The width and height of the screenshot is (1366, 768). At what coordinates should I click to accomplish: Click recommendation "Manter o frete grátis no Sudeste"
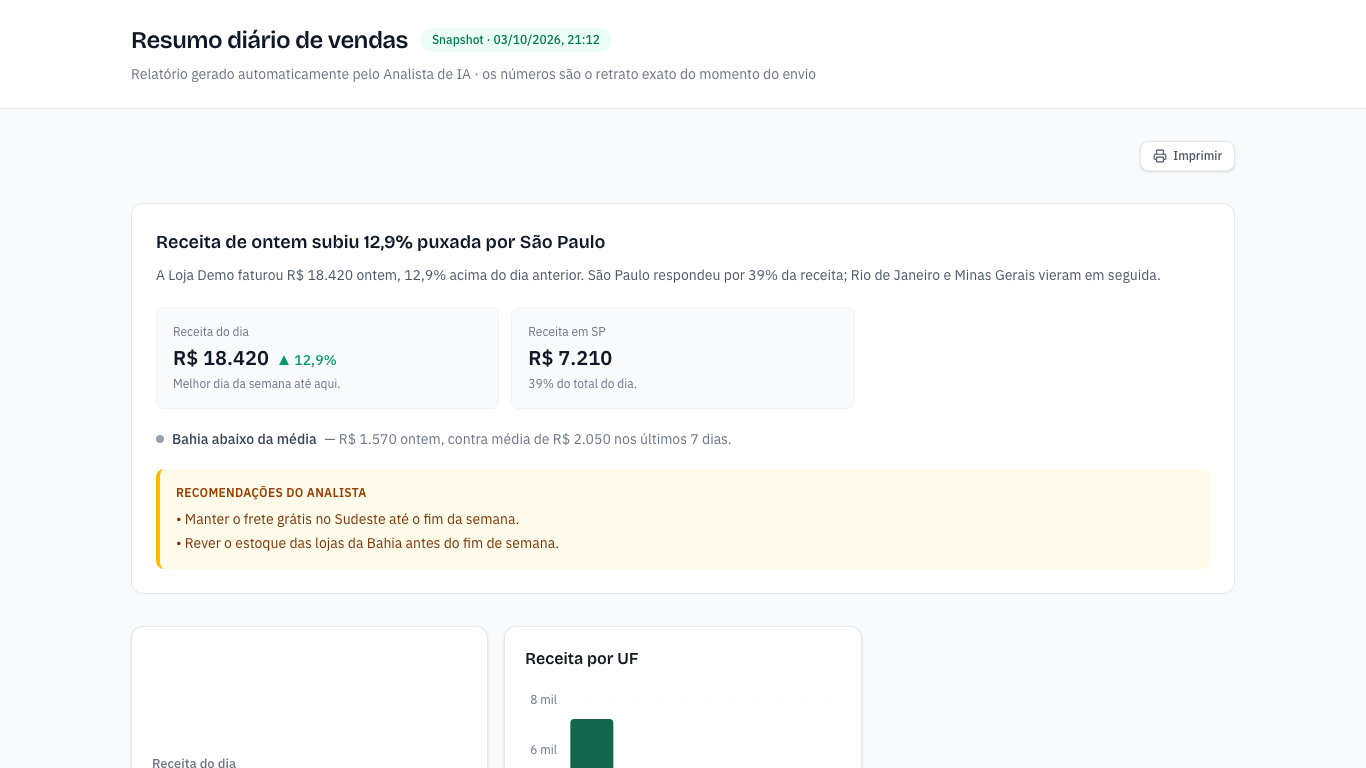pyautogui.click(x=348, y=519)
